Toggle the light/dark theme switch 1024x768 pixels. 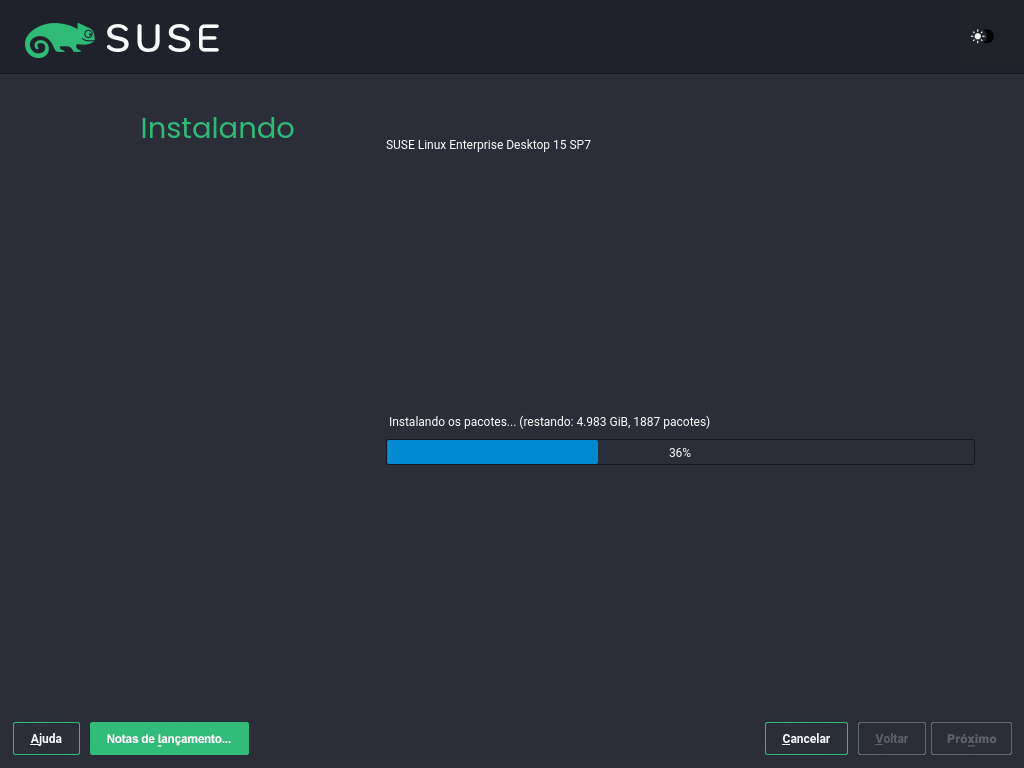pos(982,37)
